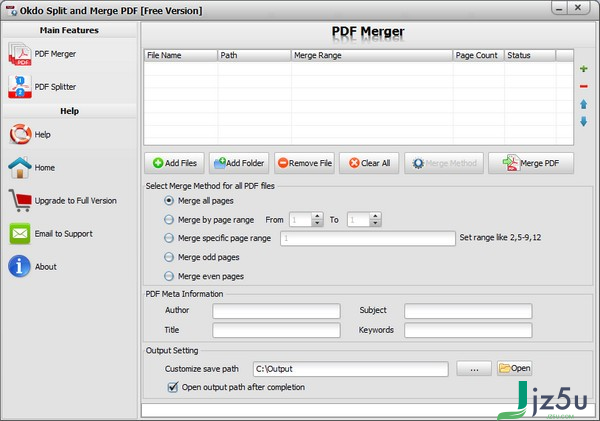The width and height of the screenshot is (600, 421).
Task: Click the Customize save path field
Action: pos(351,369)
